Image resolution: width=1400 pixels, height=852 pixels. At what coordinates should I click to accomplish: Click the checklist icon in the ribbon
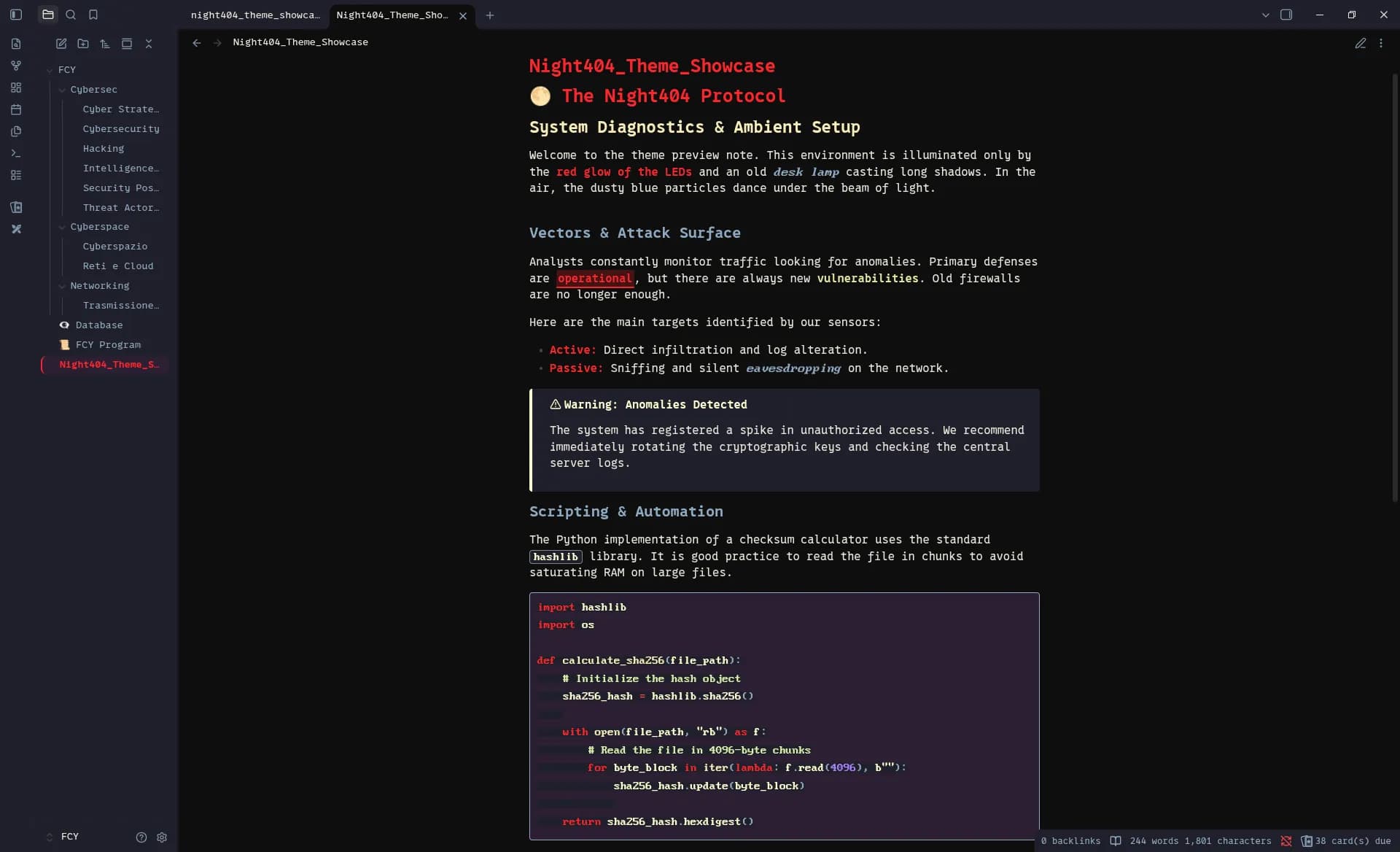click(16, 175)
